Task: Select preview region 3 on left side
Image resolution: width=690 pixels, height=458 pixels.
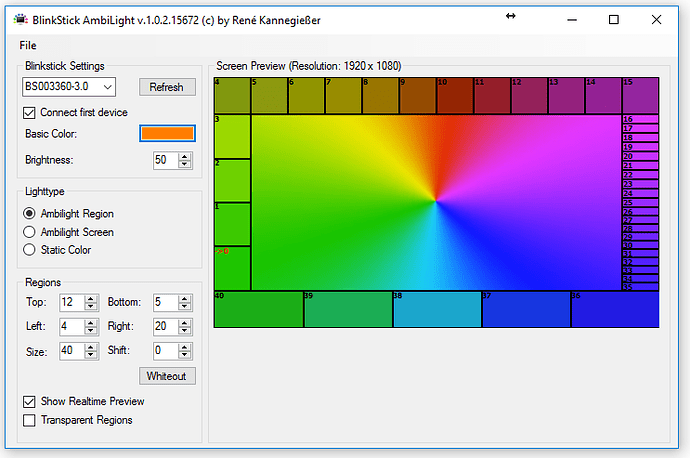Action: 232,136
